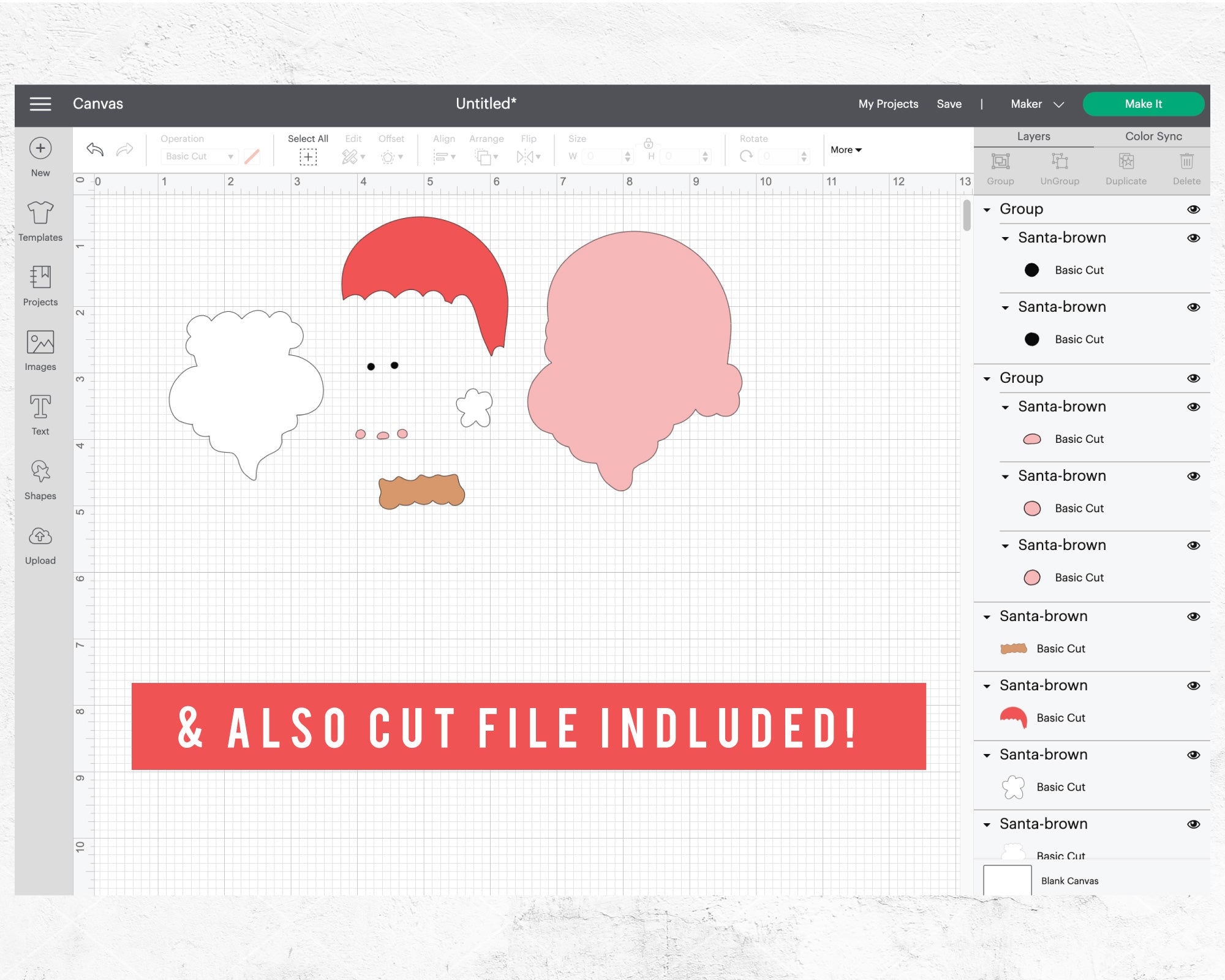Hide the red hat Santa-brown layer
Viewport: 1225px width, 980px height.
pyautogui.click(x=1194, y=686)
